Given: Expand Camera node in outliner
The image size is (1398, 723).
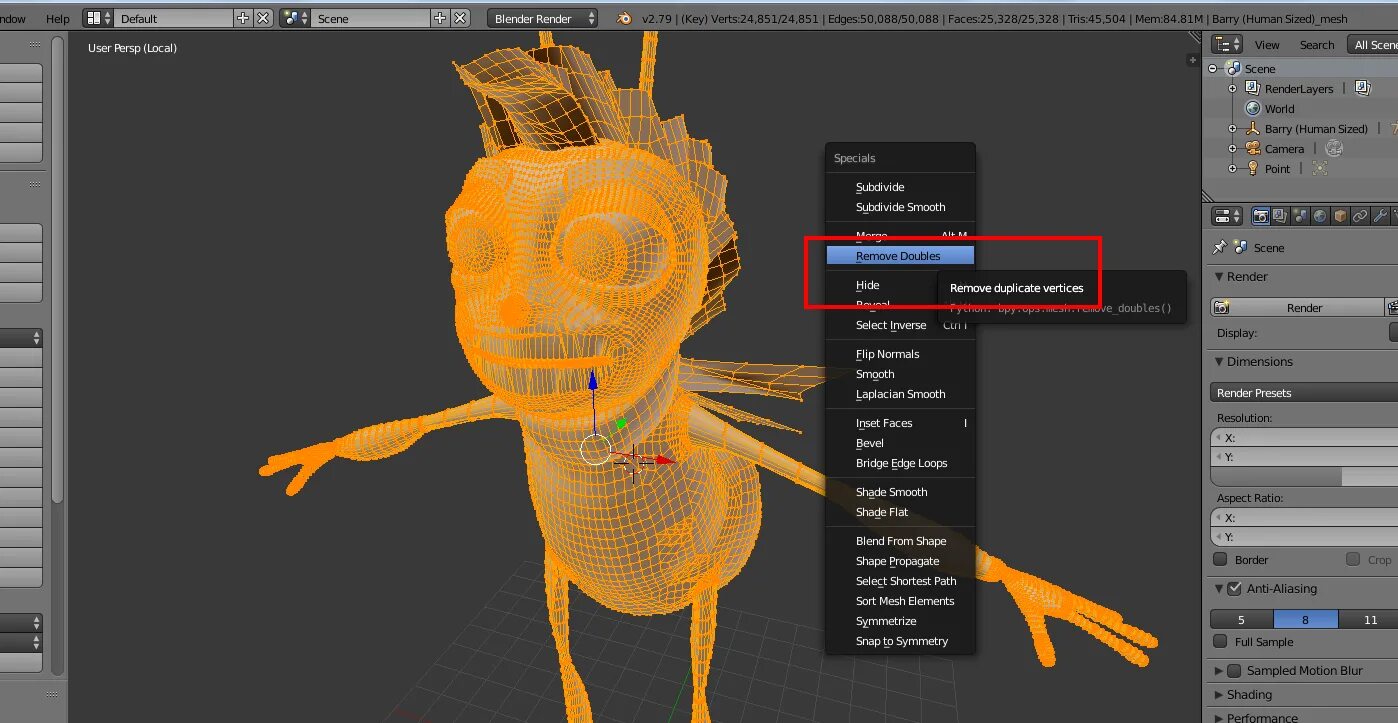Looking at the screenshot, I should point(1233,148).
